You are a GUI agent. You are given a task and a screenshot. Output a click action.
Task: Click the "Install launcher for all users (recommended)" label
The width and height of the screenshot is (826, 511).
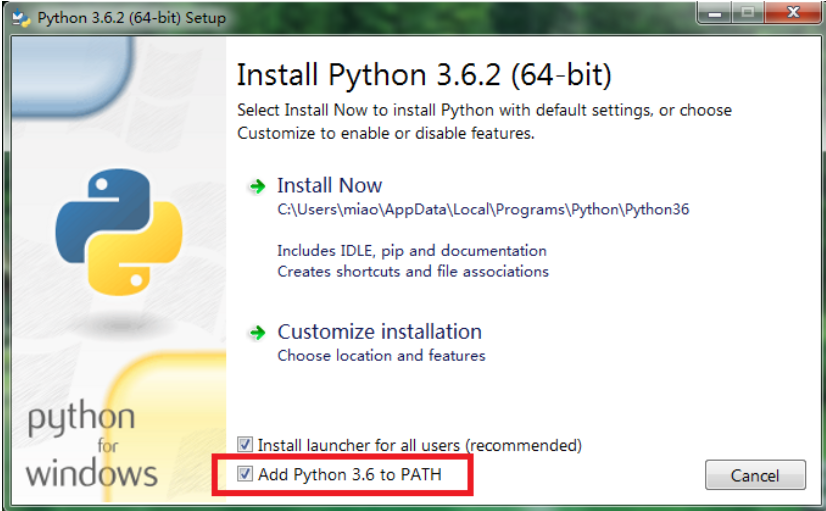click(x=419, y=445)
